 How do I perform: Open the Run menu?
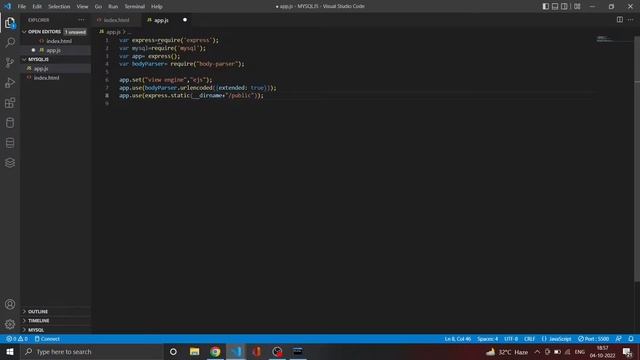point(113,7)
